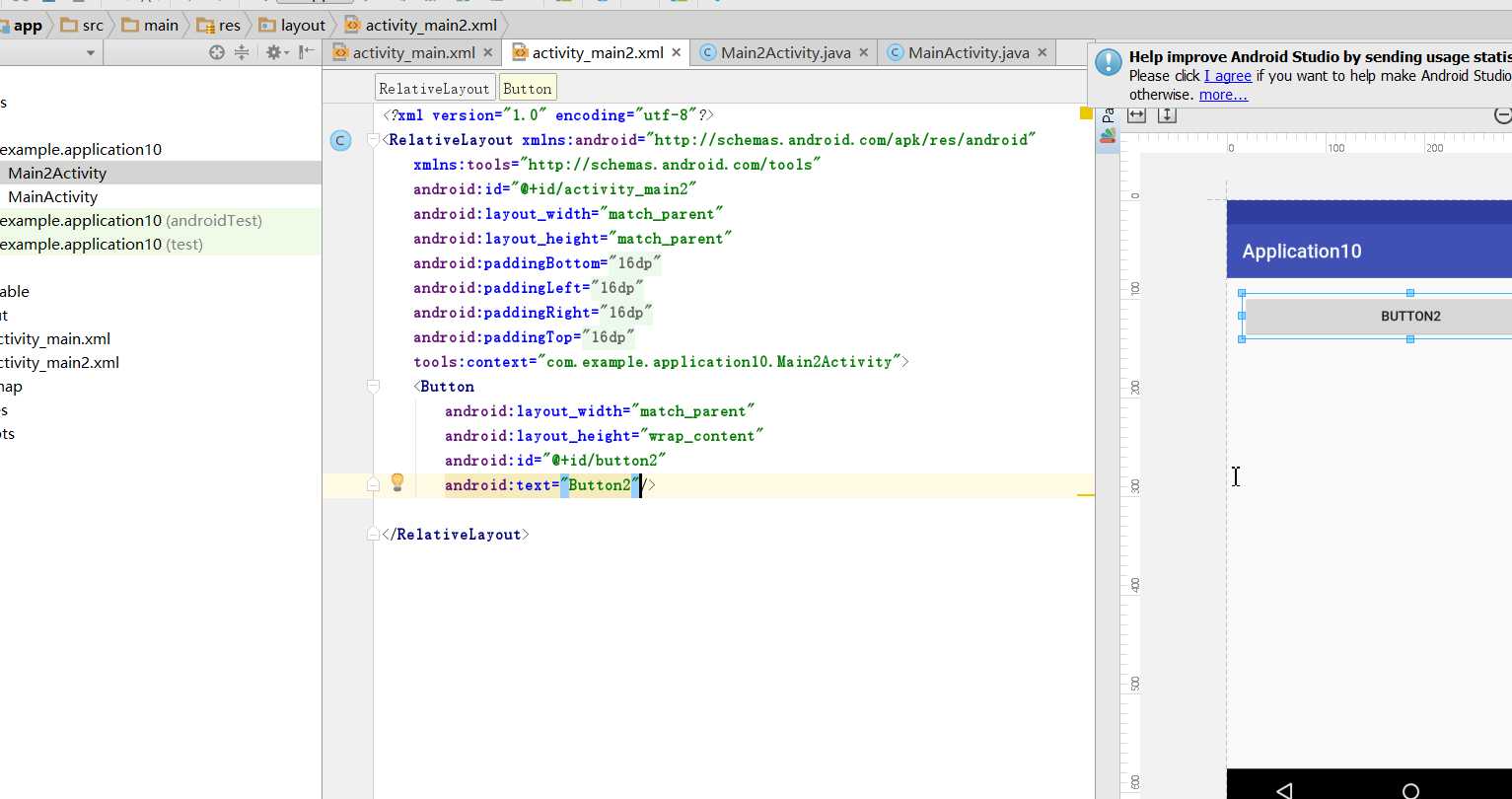Screen dimensions: 1512x799
Task: Click the activity_main2.xml breadcrumb
Action: coord(421,25)
